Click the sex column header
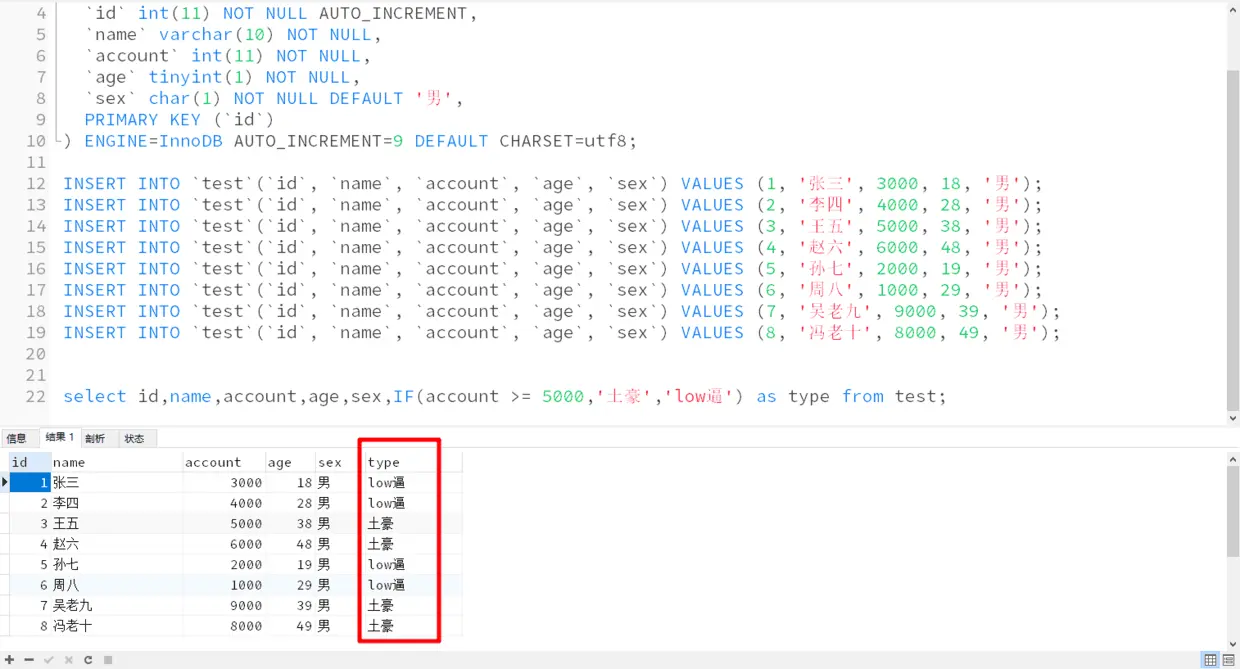 [338, 462]
